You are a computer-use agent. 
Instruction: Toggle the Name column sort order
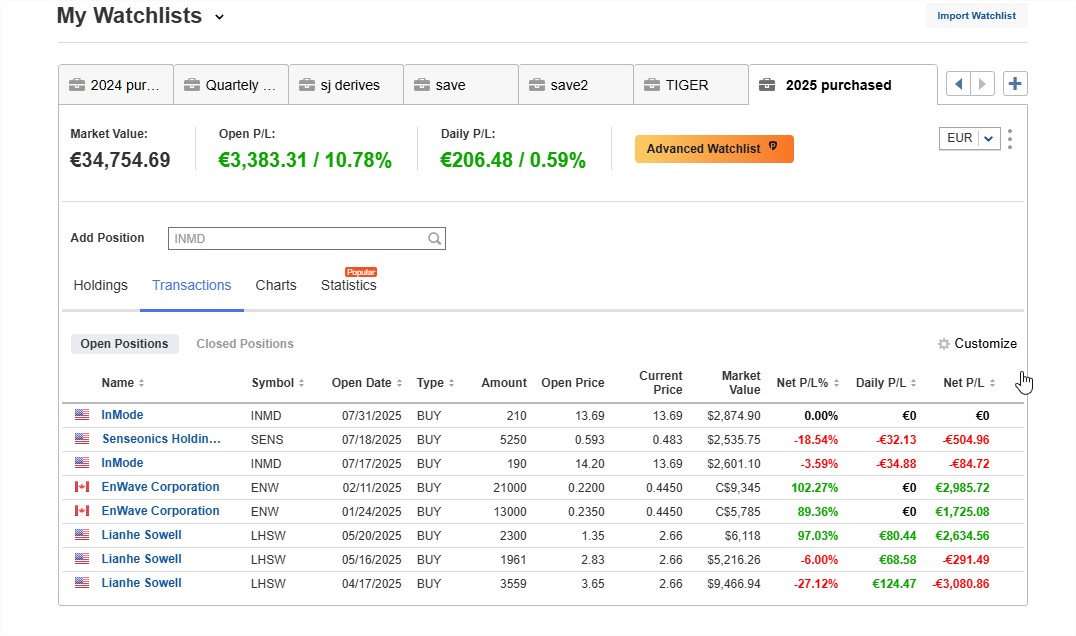[x=140, y=382]
